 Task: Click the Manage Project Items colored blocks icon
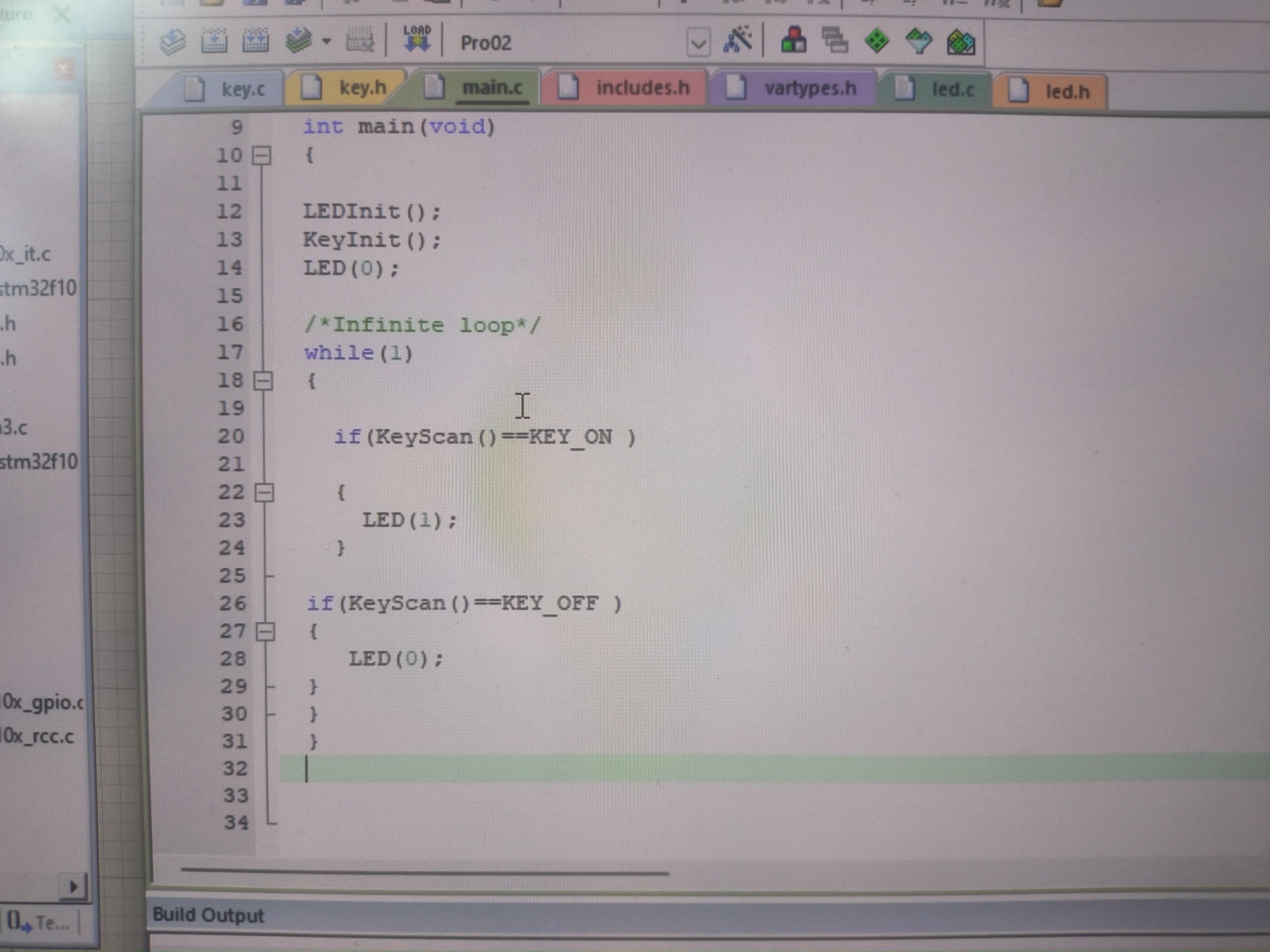click(793, 41)
